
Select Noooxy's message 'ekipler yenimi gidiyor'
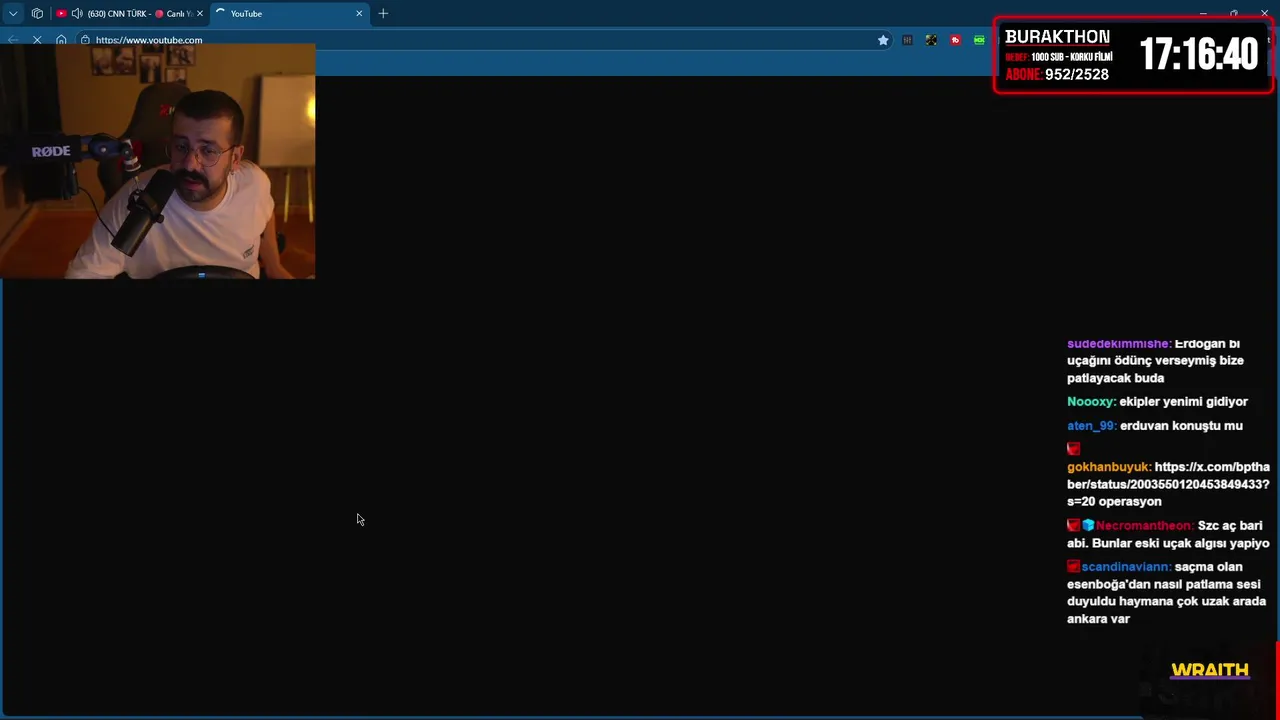click(1184, 402)
